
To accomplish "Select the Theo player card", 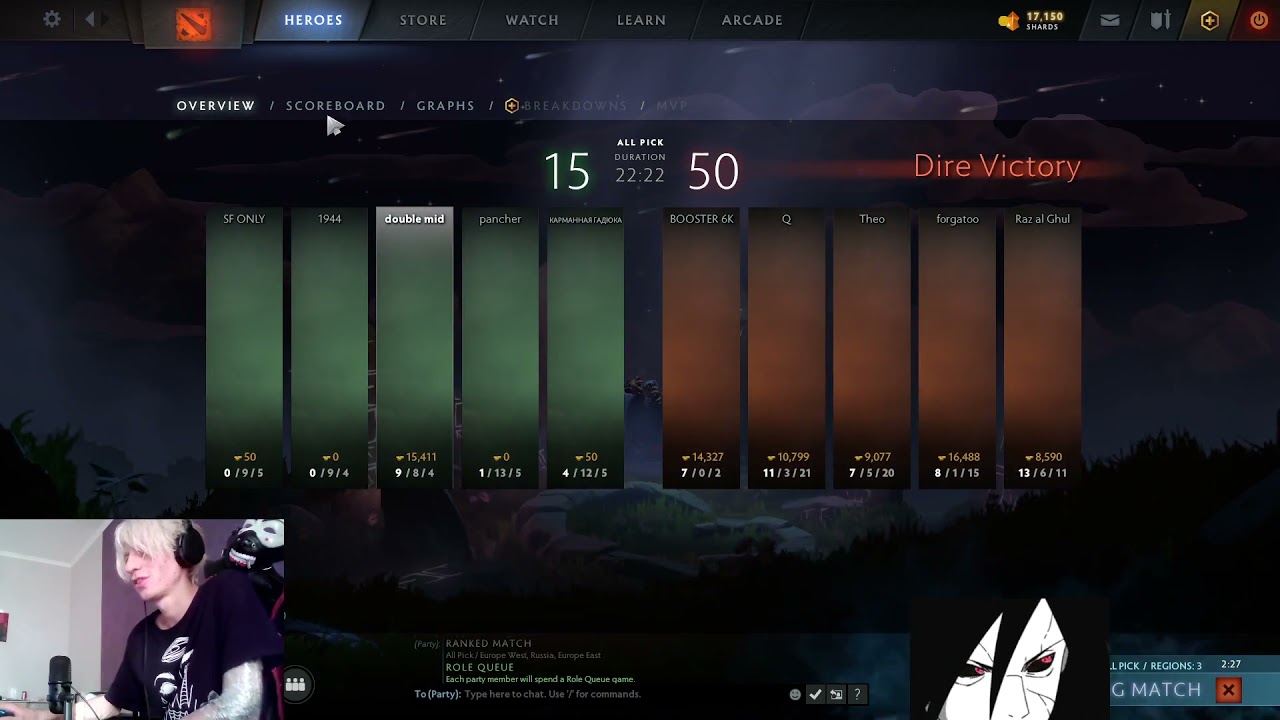I will click(x=872, y=348).
